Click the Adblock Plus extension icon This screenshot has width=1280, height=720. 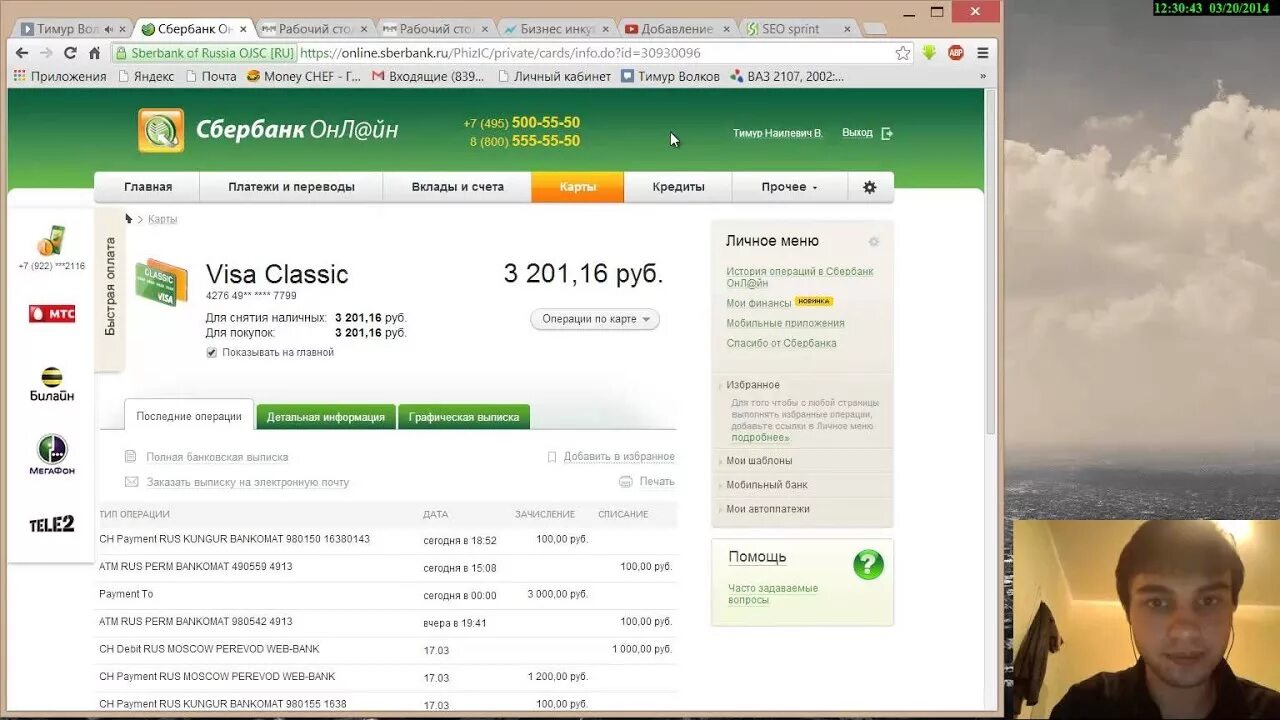pos(956,53)
